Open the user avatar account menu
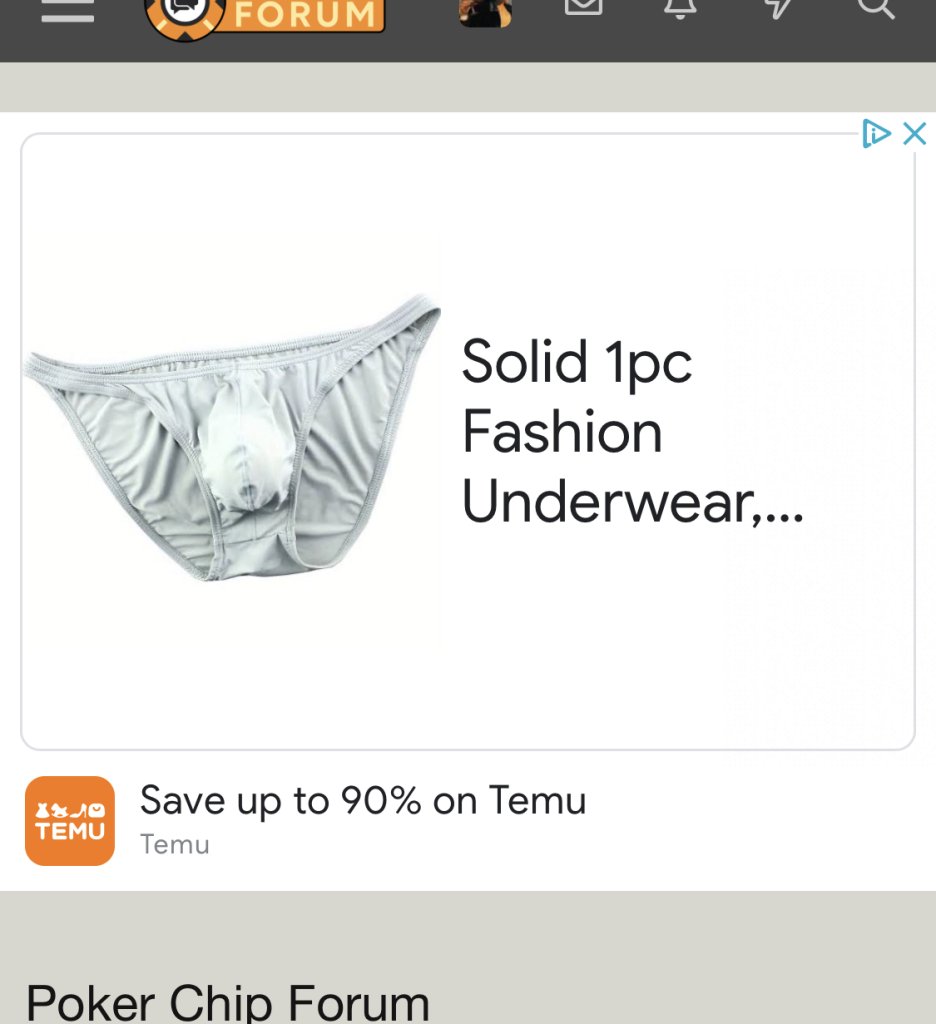This screenshot has width=936, height=1024. click(x=485, y=12)
